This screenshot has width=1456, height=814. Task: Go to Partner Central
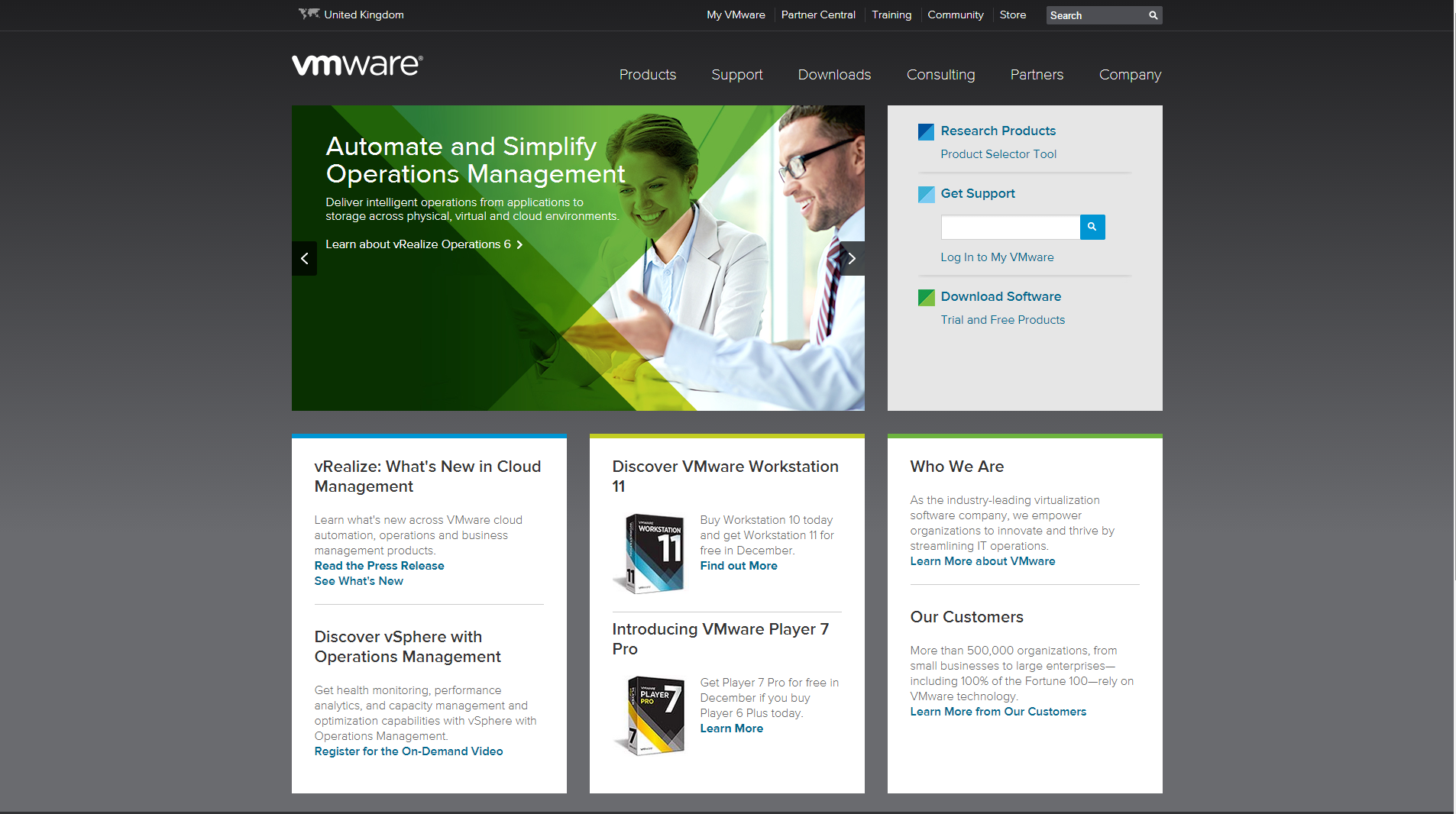point(818,15)
